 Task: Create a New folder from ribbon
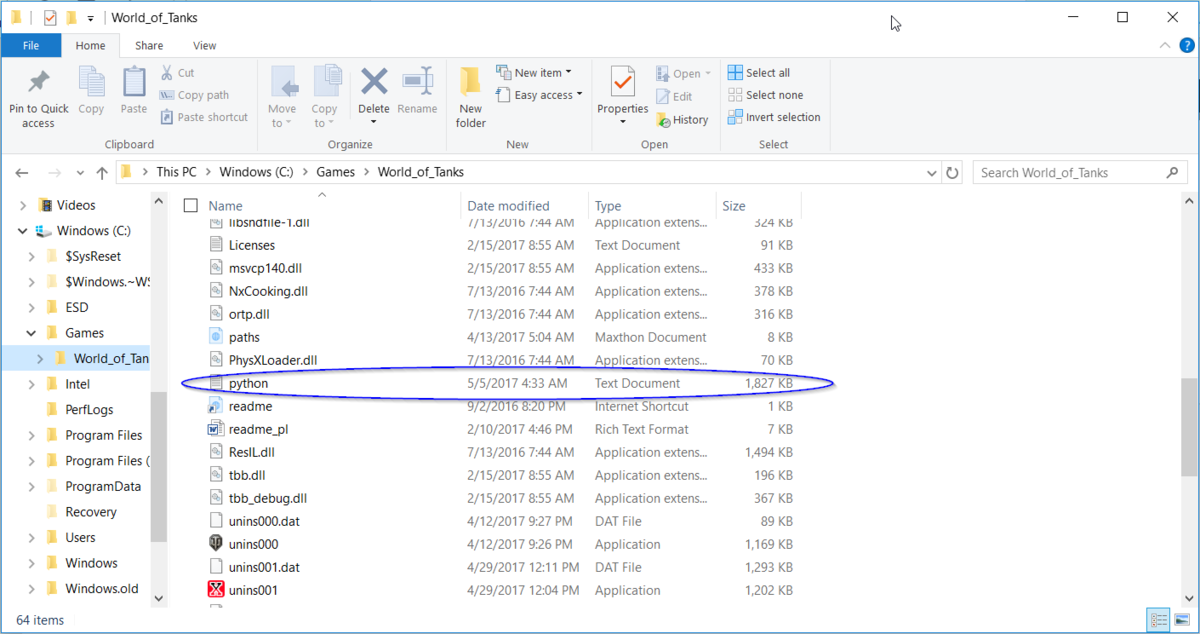tap(470, 96)
